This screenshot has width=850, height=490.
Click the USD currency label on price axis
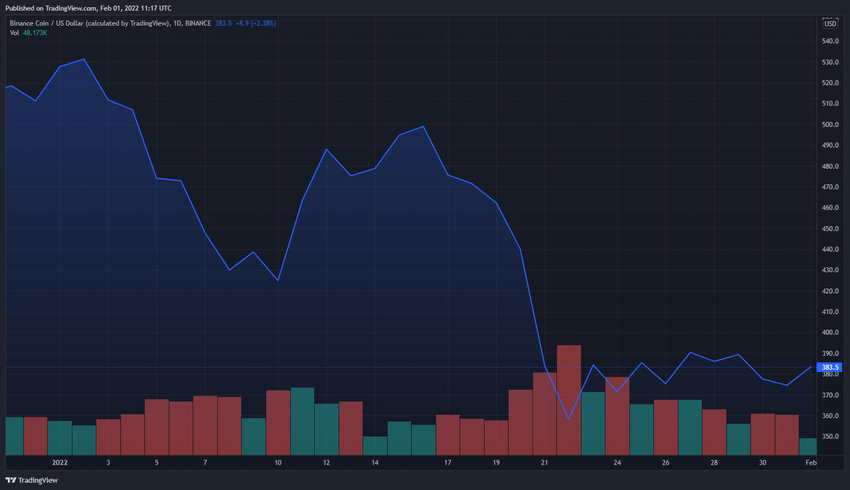click(830, 24)
